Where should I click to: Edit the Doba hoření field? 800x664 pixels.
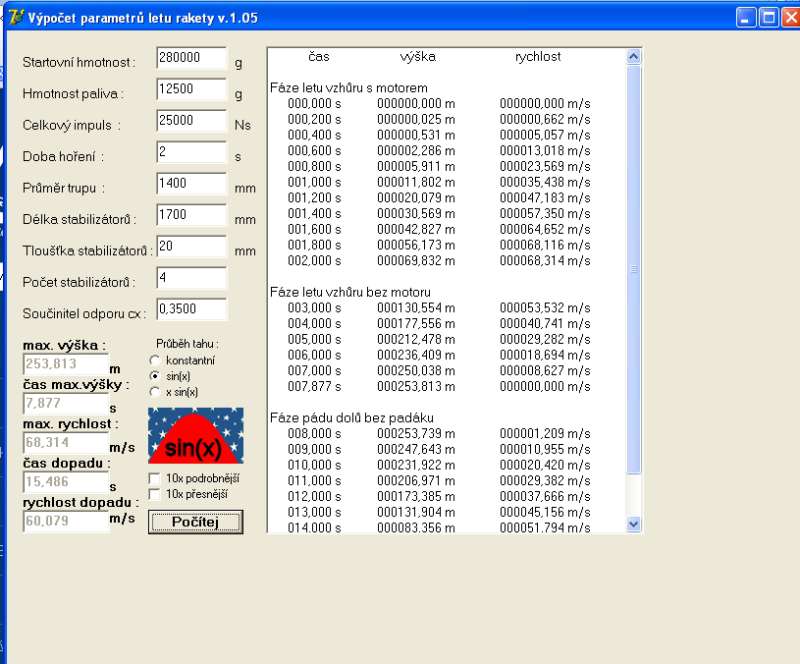[191, 153]
